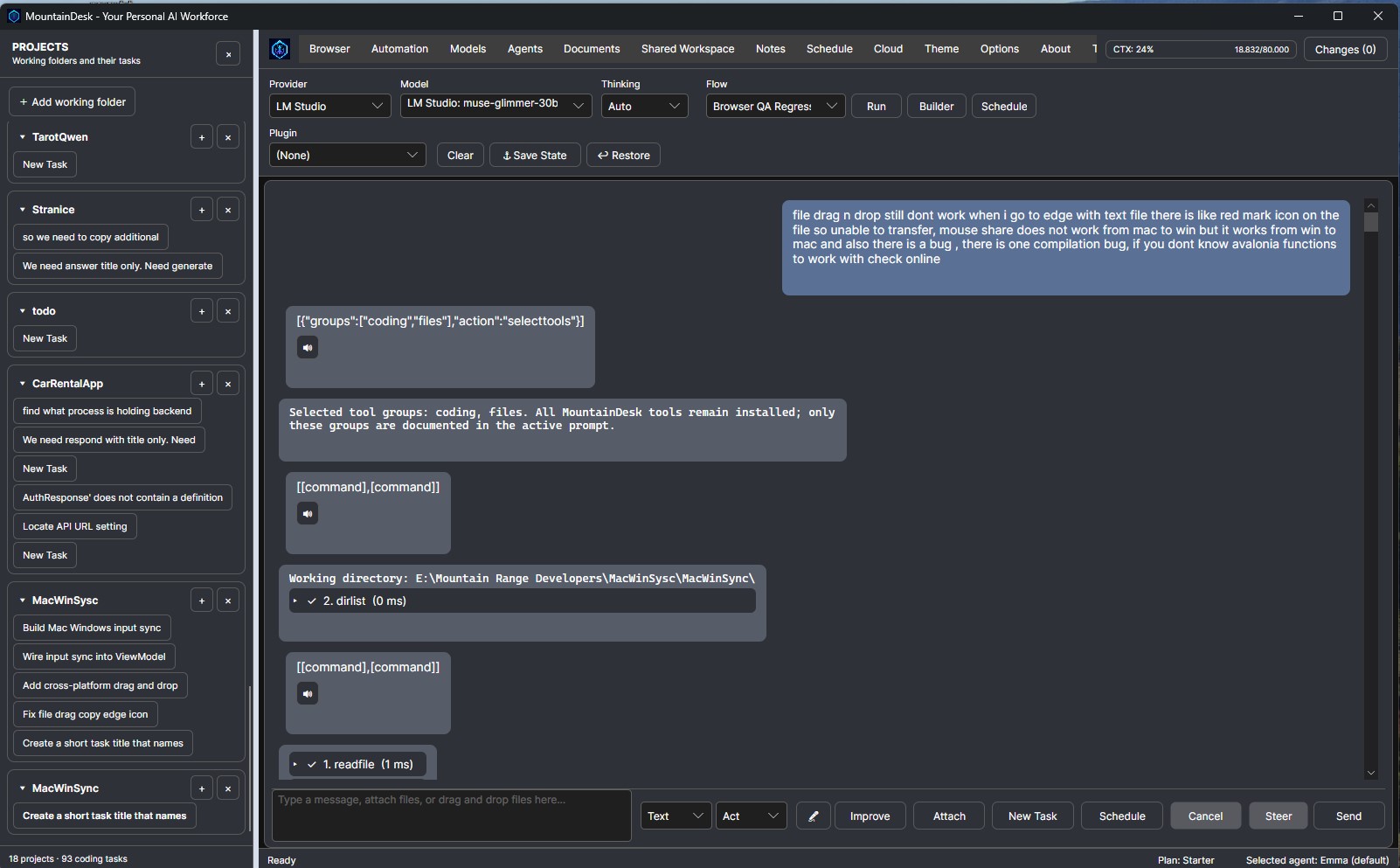Expand the 1. readfile tool result
1400x868 pixels.
pos(295,765)
